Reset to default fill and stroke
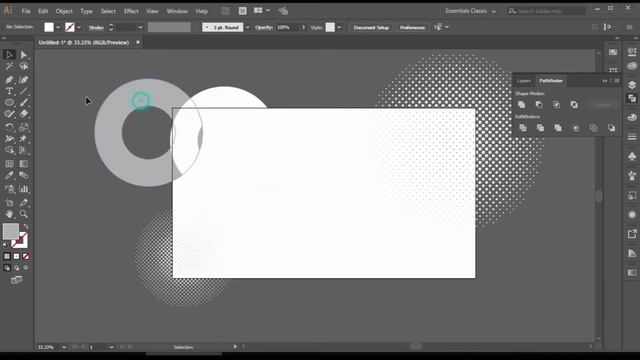This screenshot has height=360, width=640. point(5,245)
